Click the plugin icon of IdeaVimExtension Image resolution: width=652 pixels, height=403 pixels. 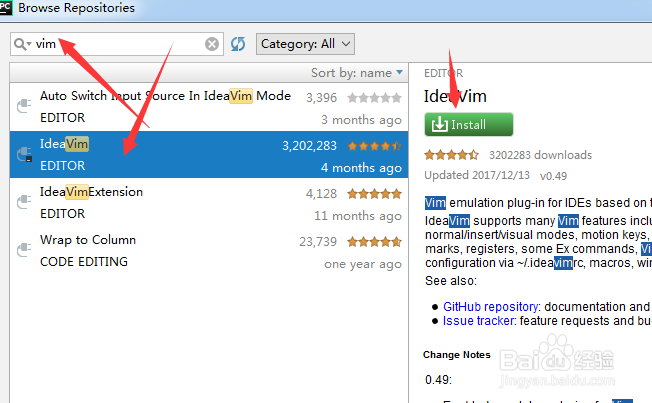click(24, 202)
